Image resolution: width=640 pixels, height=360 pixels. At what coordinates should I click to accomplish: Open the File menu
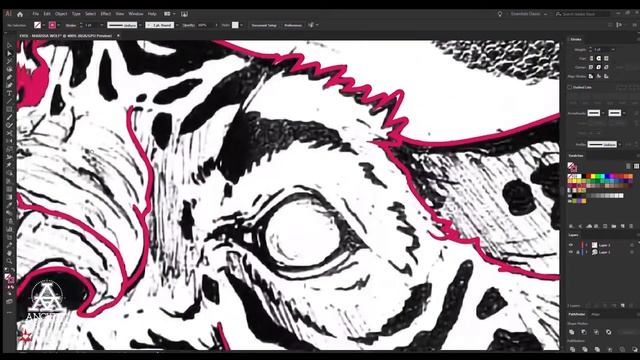pyautogui.click(x=36, y=14)
